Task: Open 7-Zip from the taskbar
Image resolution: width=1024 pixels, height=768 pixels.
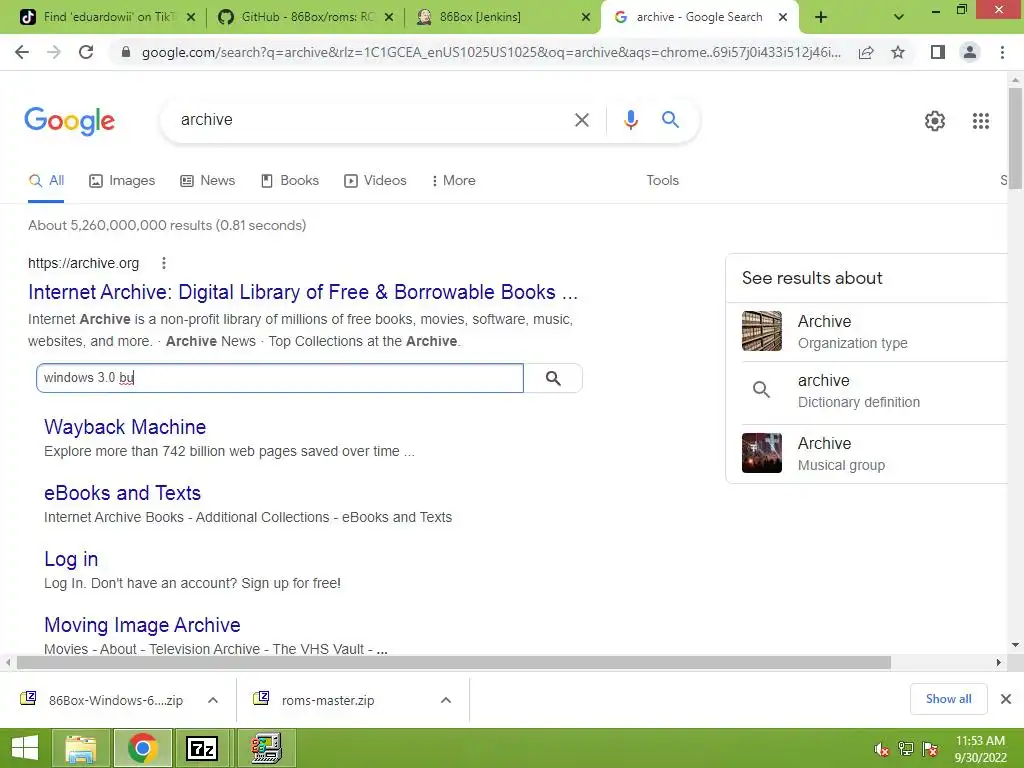Action: pyautogui.click(x=202, y=748)
